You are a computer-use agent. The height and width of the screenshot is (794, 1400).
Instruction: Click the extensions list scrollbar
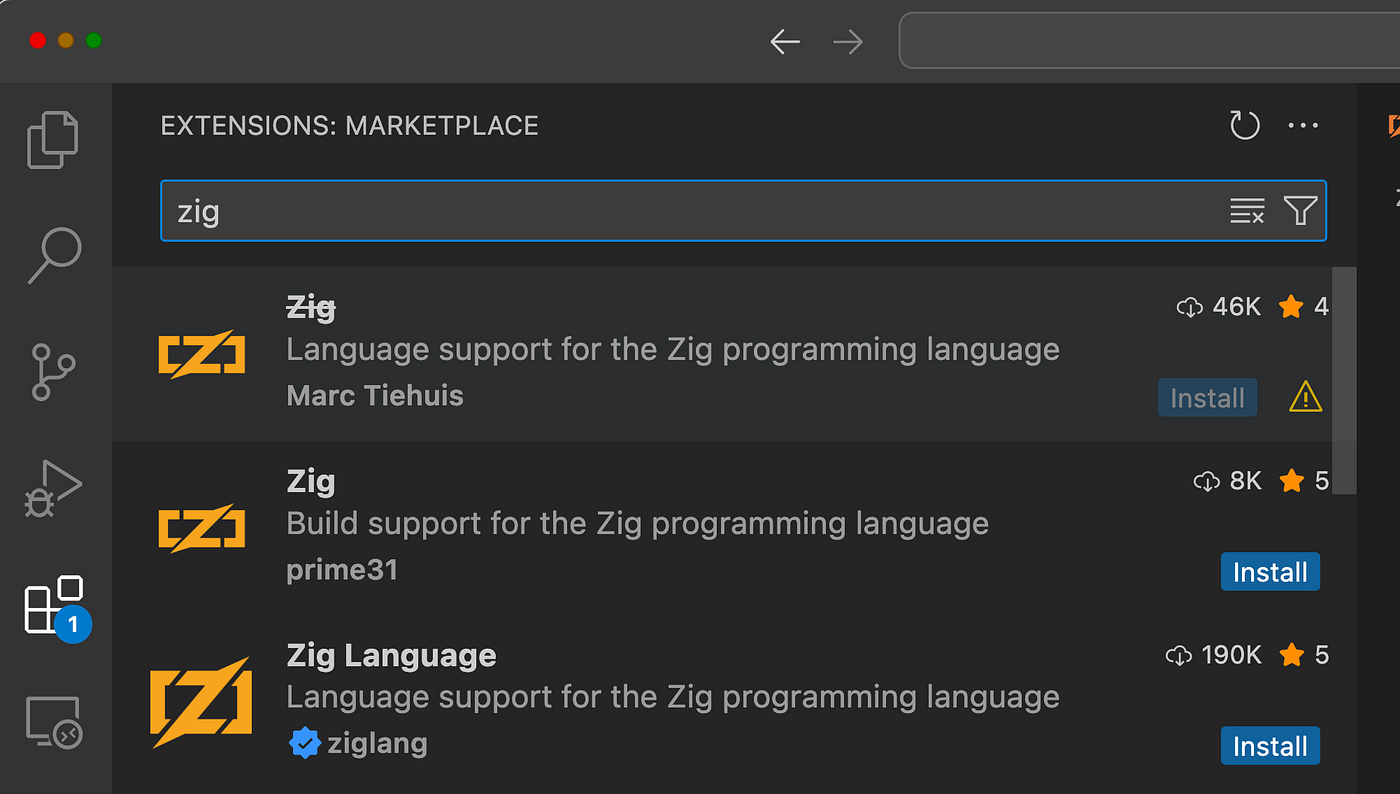1344,355
